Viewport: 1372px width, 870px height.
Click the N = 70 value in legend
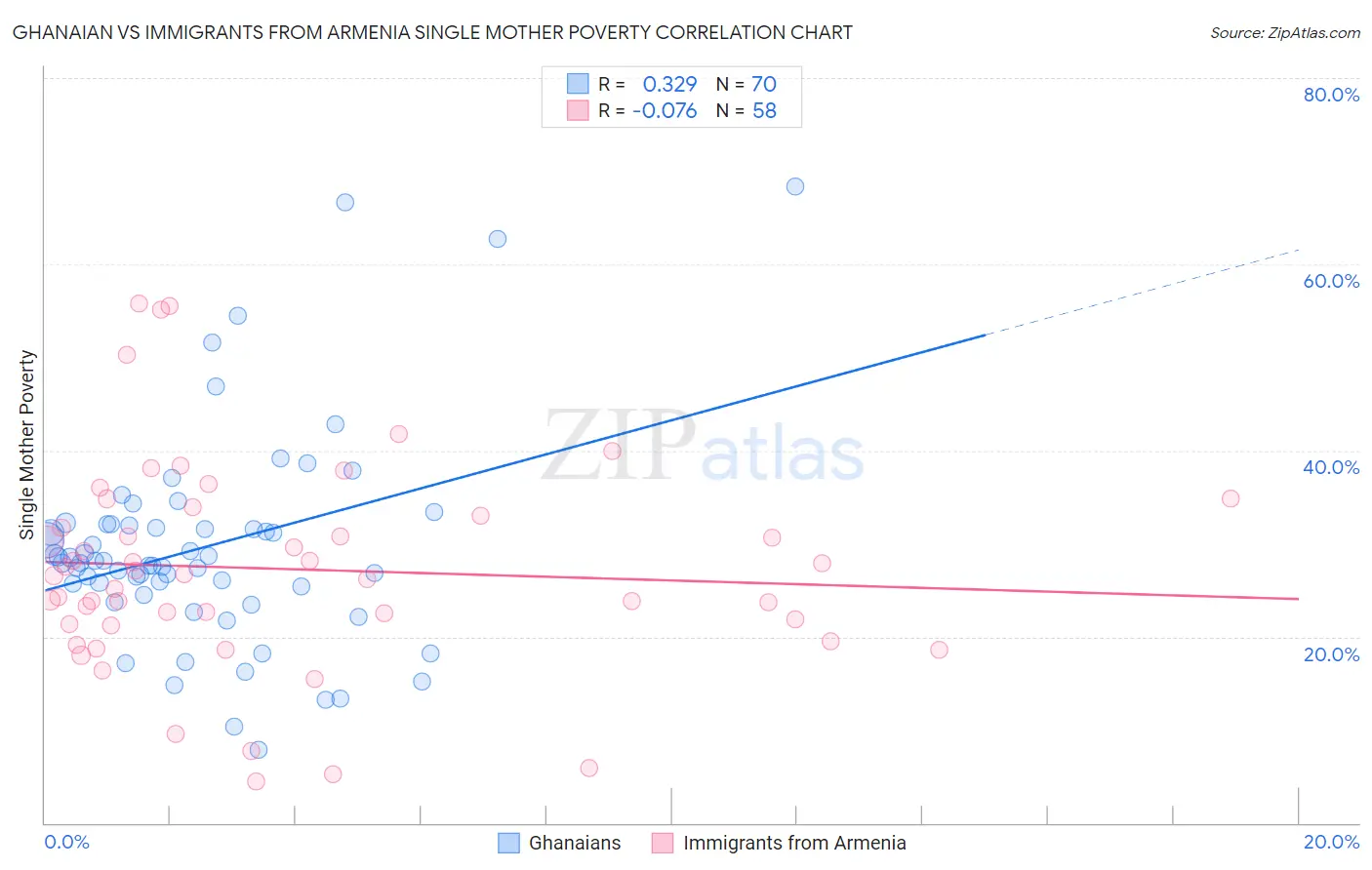[747, 84]
